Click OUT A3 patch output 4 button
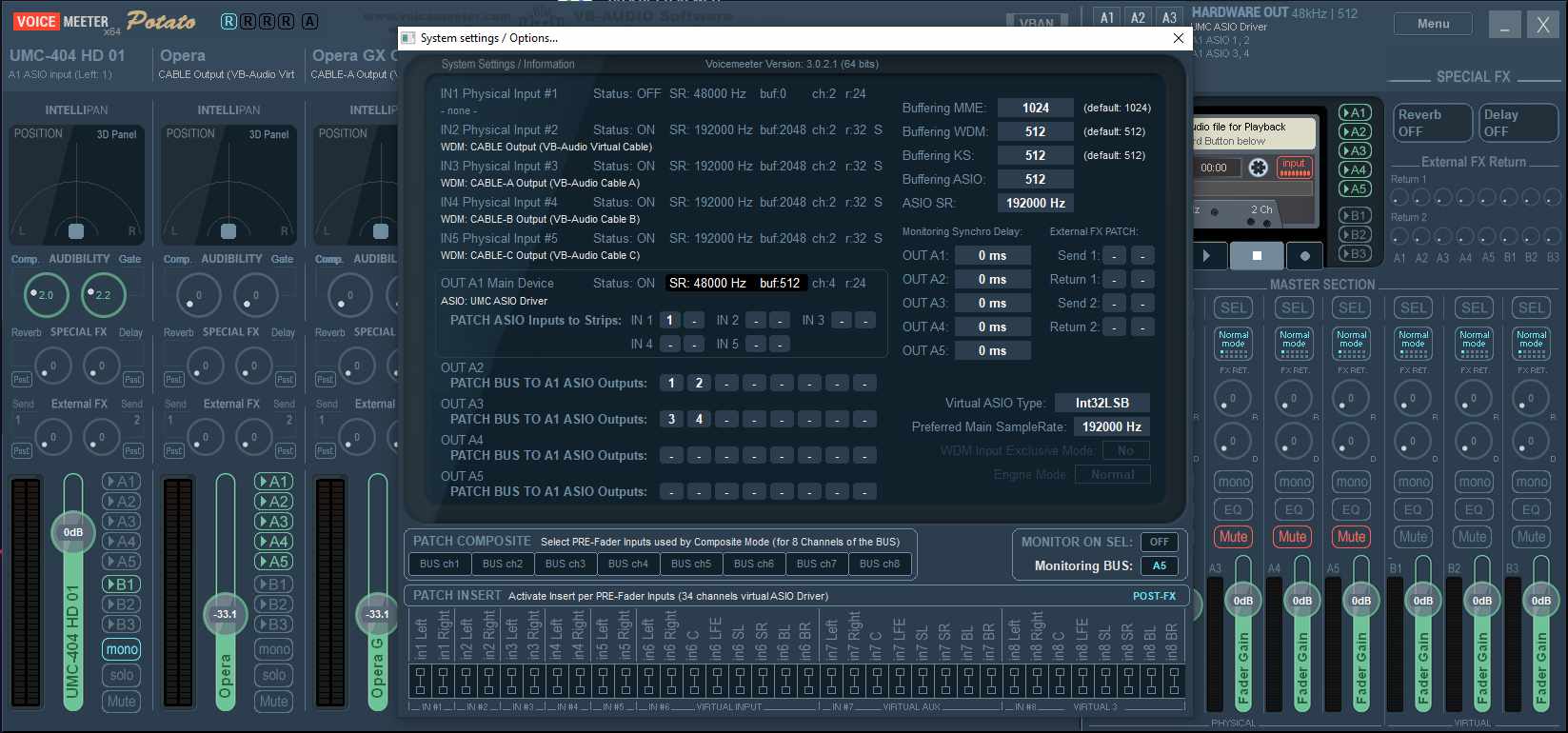The width and height of the screenshot is (1568, 733). [699, 419]
